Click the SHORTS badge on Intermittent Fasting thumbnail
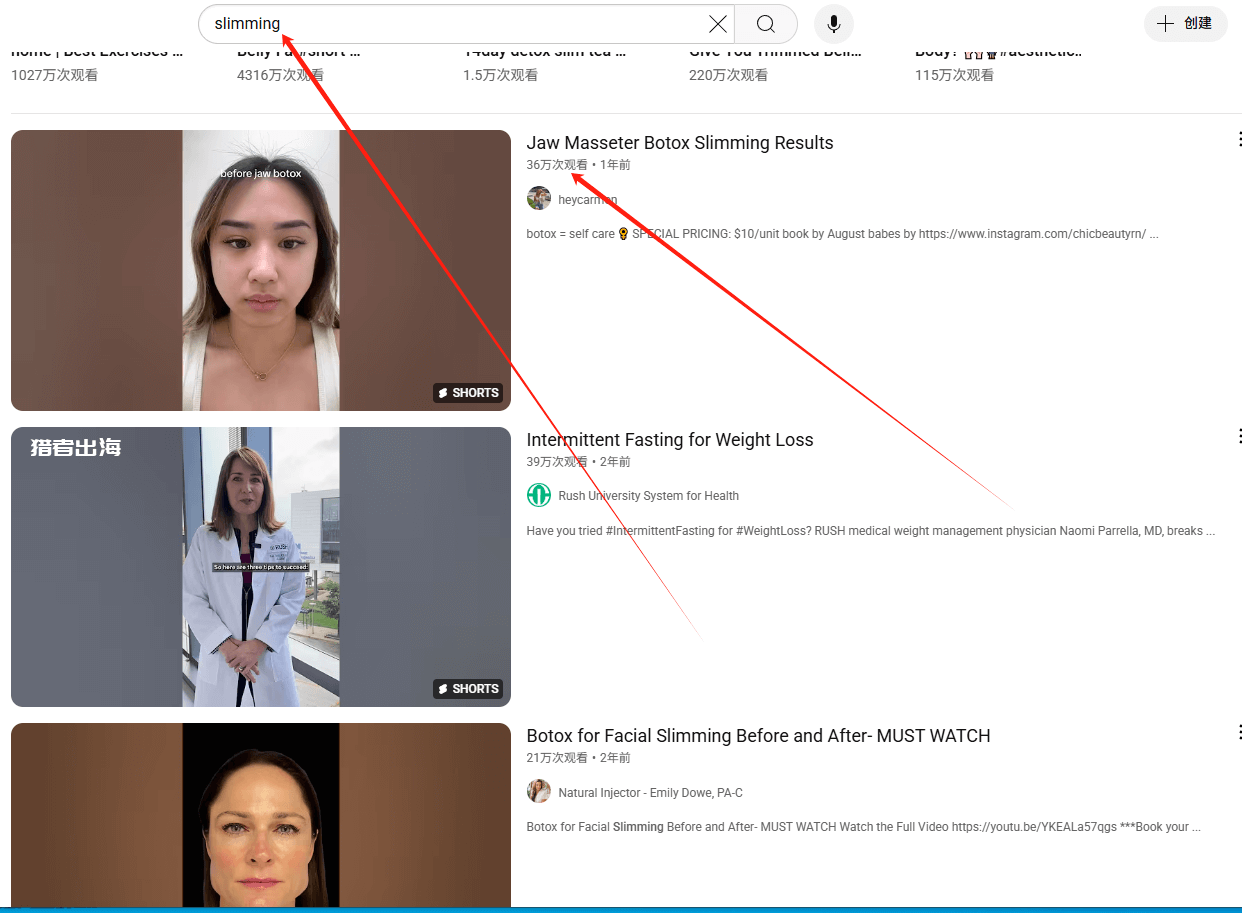The image size is (1242, 913). pyautogui.click(x=468, y=689)
